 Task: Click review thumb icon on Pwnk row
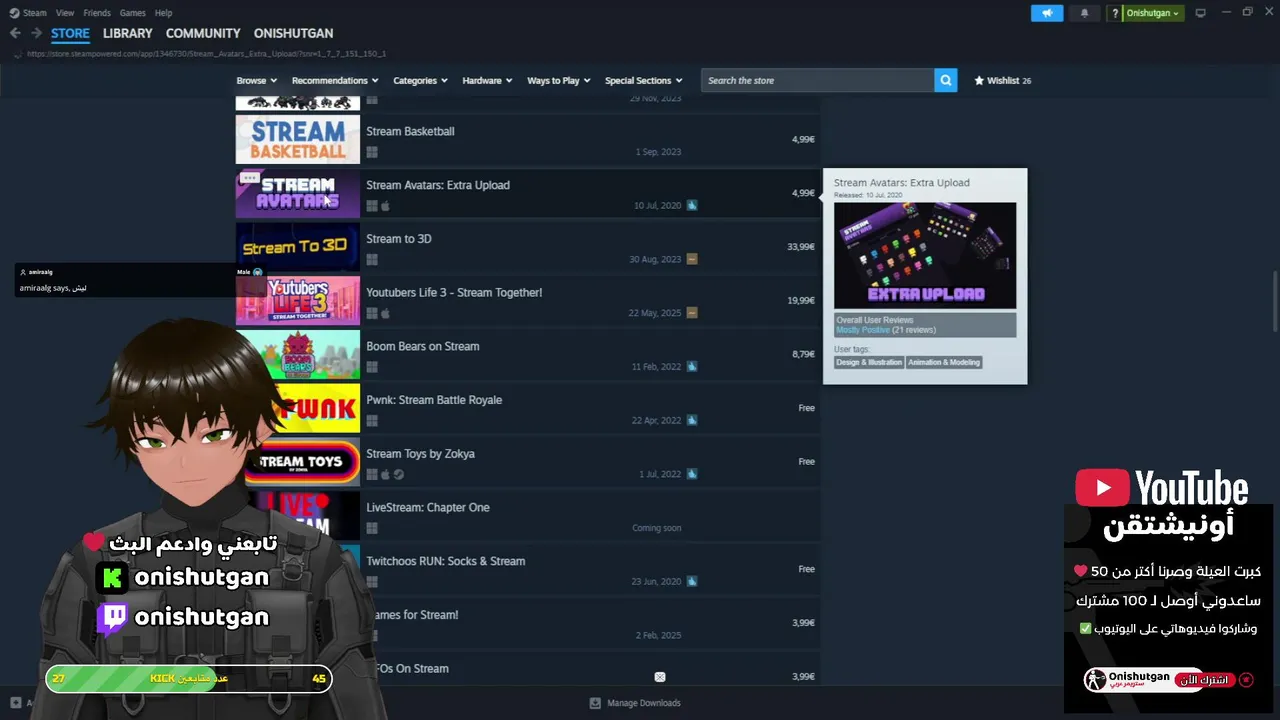coord(692,420)
